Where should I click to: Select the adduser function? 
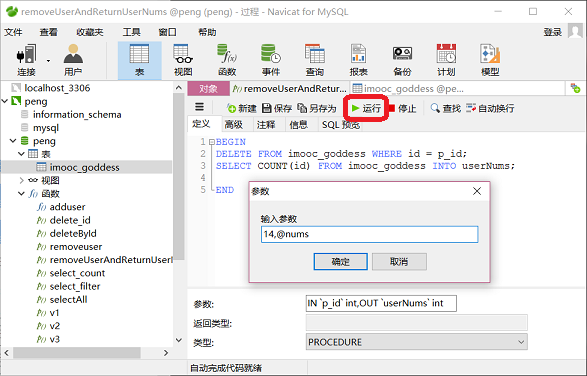pyautogui.click(x=67, y=207)
